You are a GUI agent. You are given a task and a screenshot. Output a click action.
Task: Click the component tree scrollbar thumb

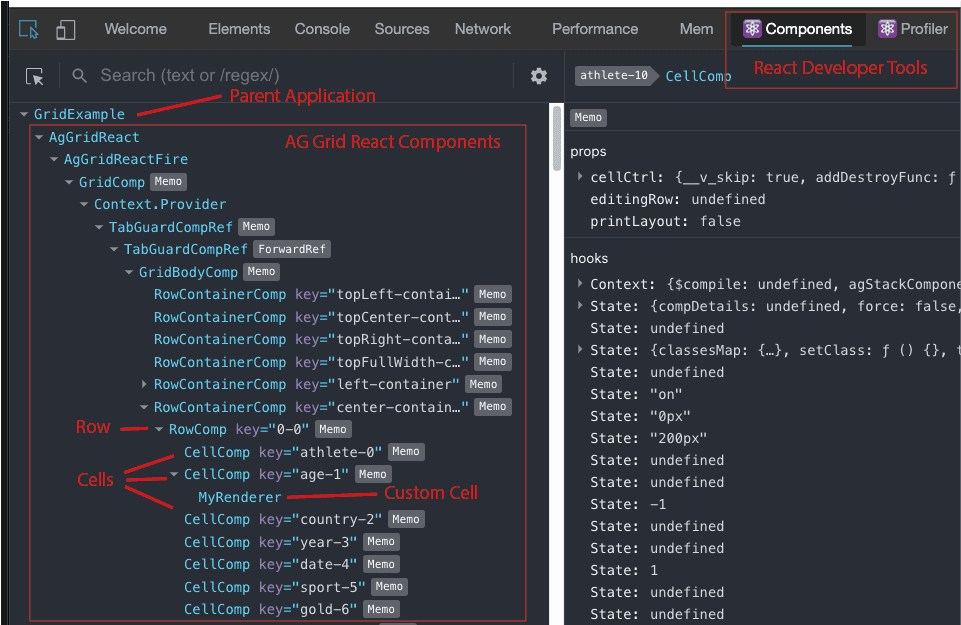coord(556,138)
